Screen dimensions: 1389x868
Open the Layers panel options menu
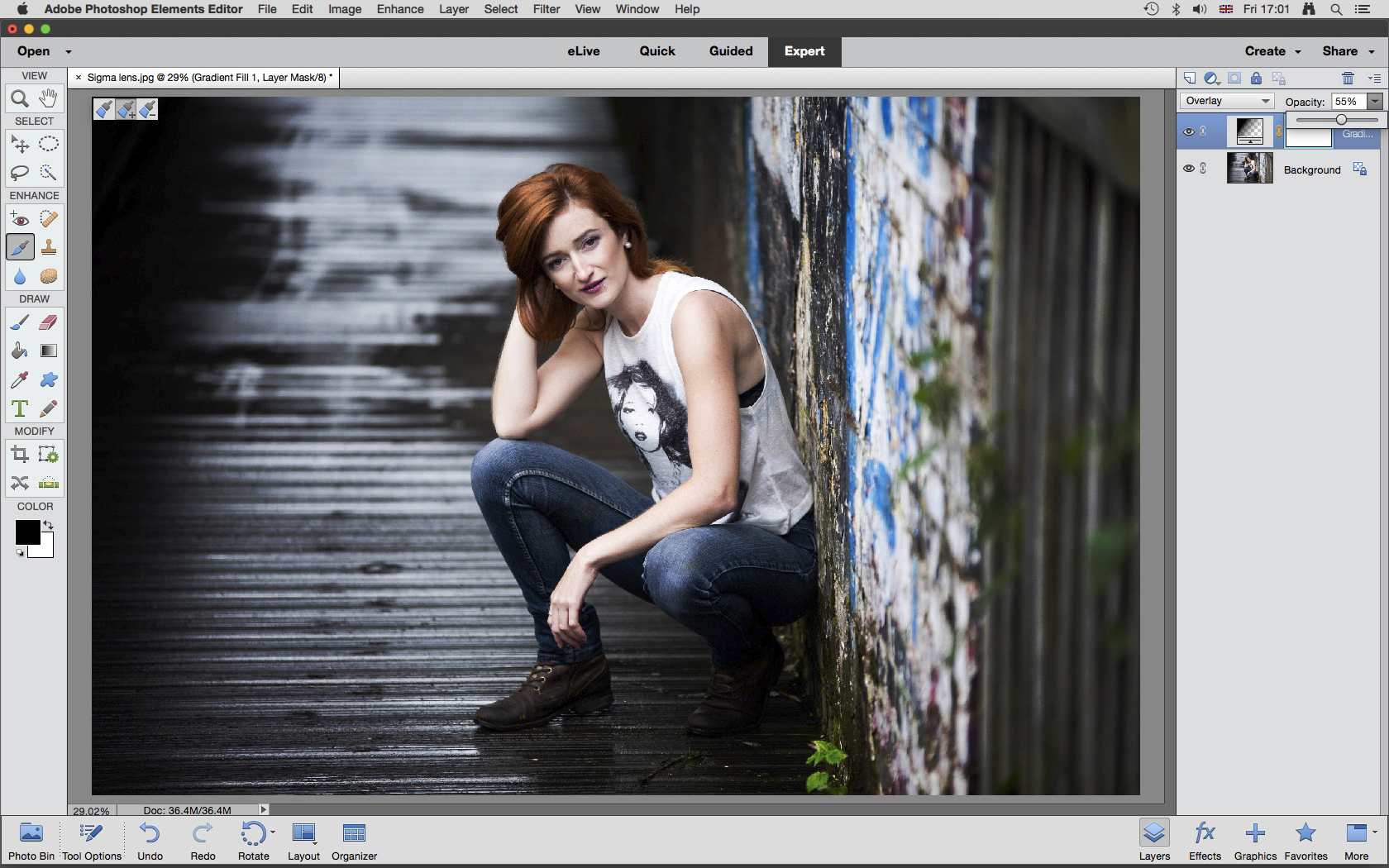tap(1374, 79)
